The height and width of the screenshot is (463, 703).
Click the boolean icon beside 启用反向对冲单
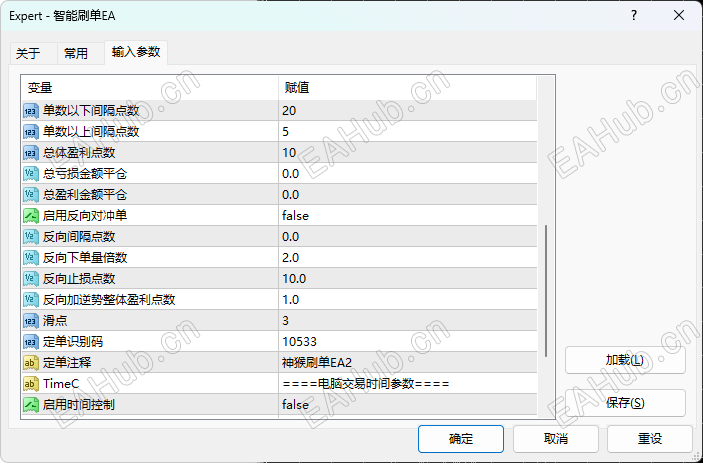[x=31, y=216]
